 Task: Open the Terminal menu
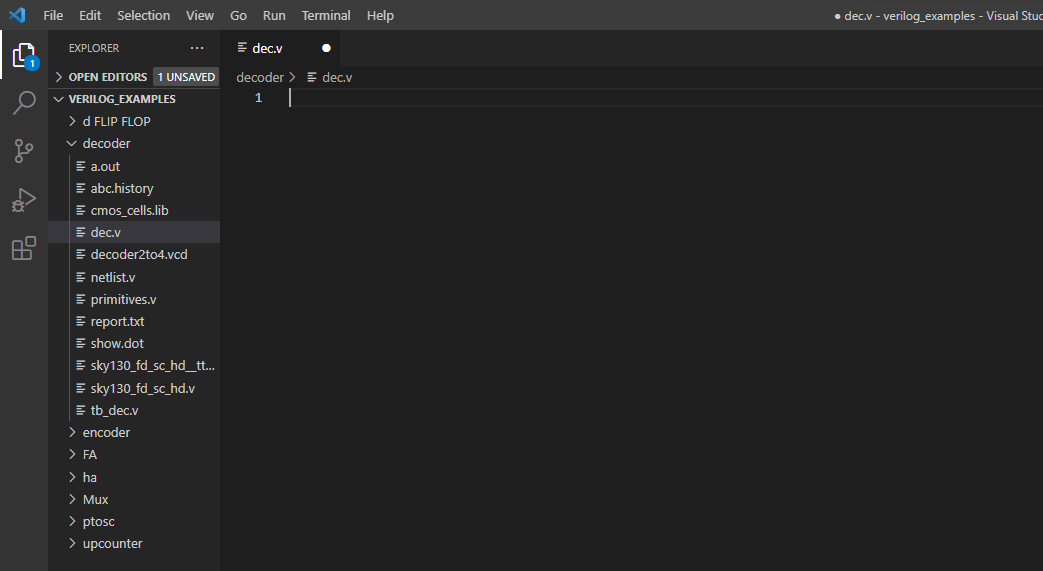326,15
